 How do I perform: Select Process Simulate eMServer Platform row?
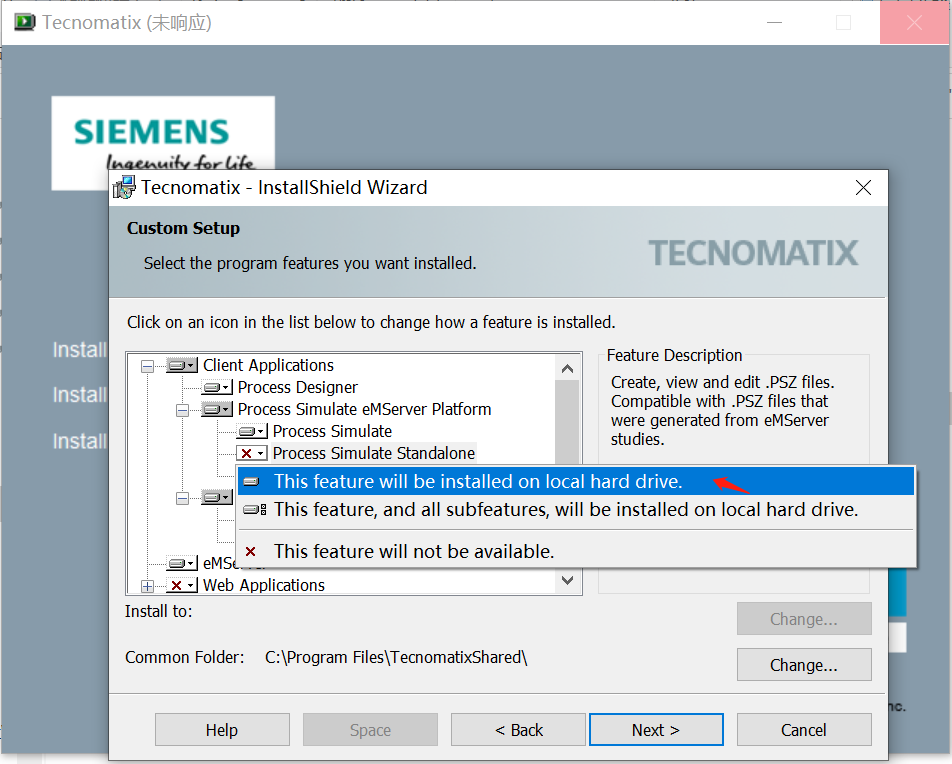click(364, 409)
